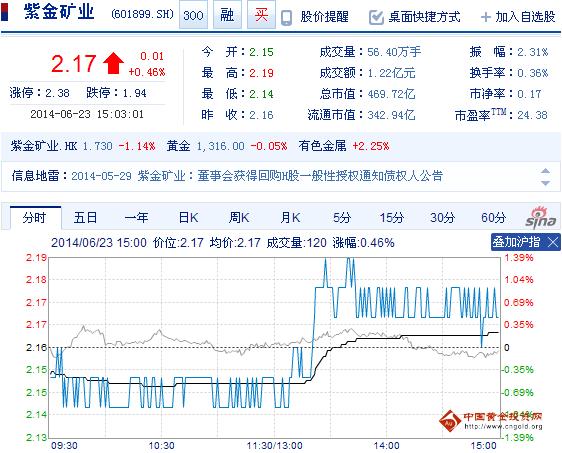The height and width of the screenshot is (453, 562).
Task: Switch to the 五日 five-day tab
Action: pos(85,218)
